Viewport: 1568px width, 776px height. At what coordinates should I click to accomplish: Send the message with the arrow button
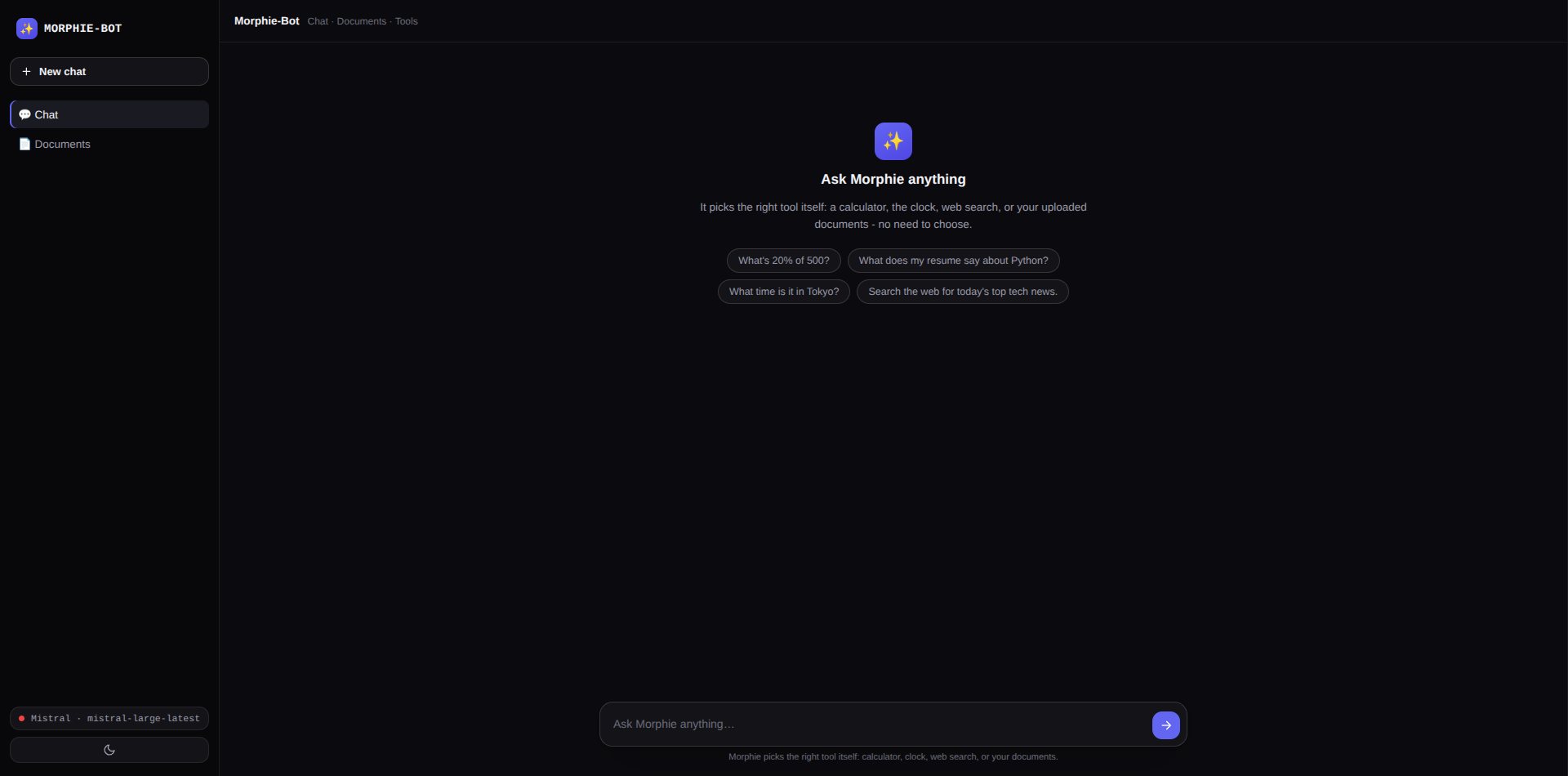[x=1165, y=725]
